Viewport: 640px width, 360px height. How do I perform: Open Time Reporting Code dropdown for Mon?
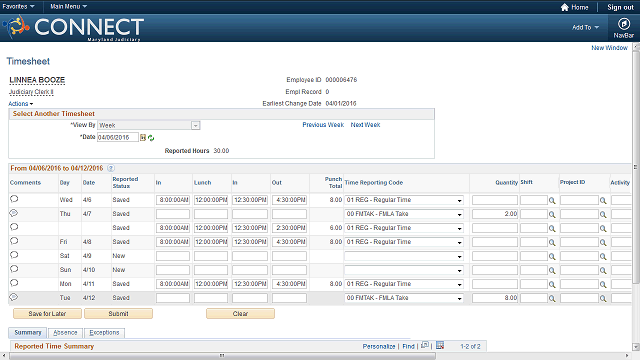coord(404,284)
